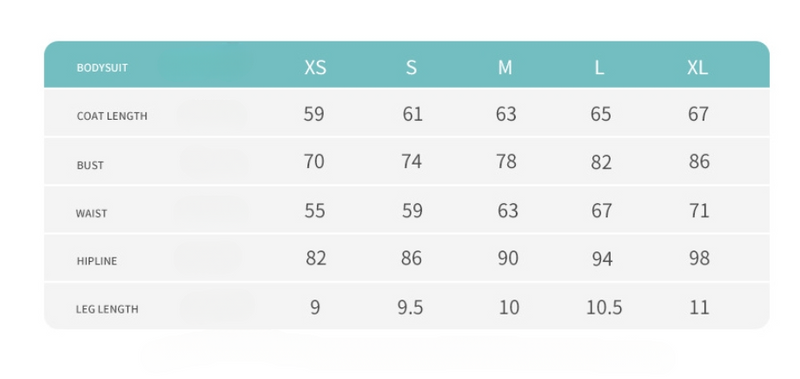
Task: Click the XS size column header
Action: tap(315, 67)
